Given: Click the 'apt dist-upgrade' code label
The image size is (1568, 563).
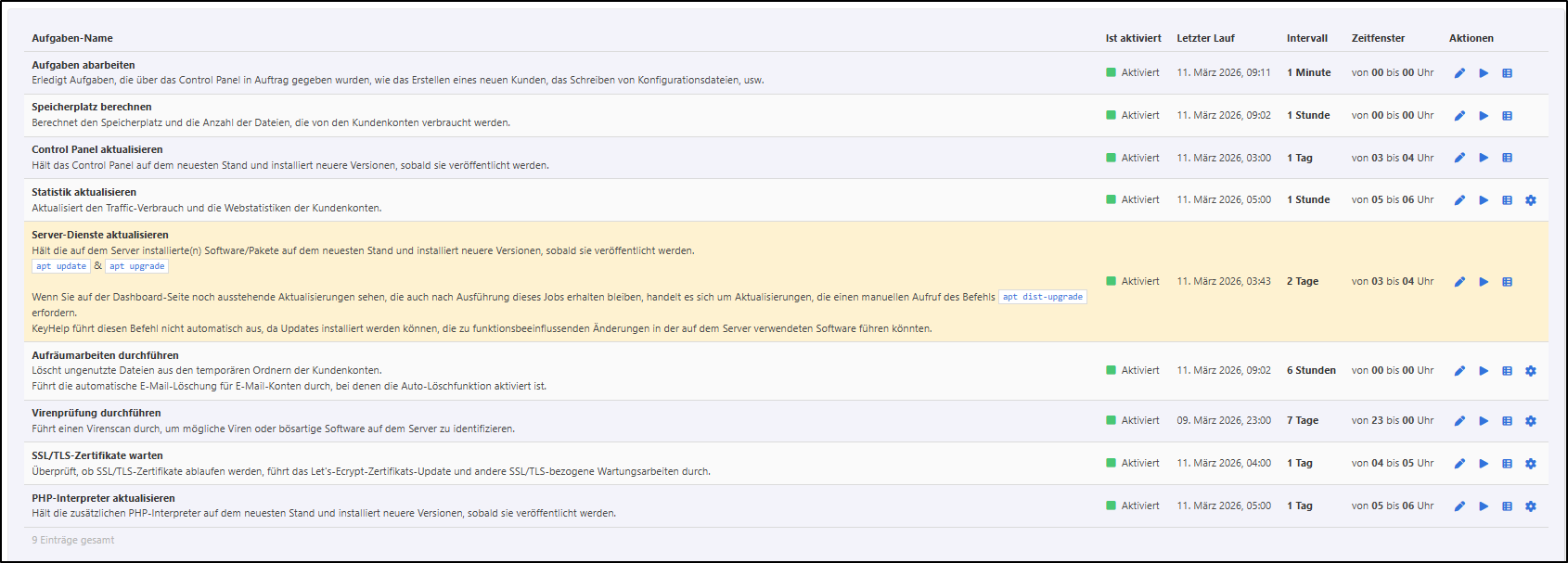Looking at the screenshot, I should (1042, 297).
